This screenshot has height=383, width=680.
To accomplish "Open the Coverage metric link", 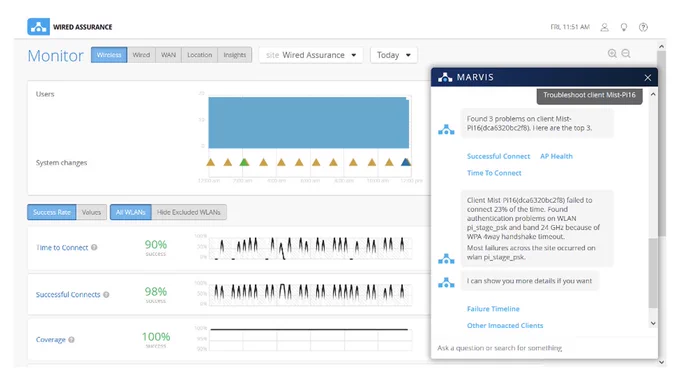I will [x=50, y=340].
